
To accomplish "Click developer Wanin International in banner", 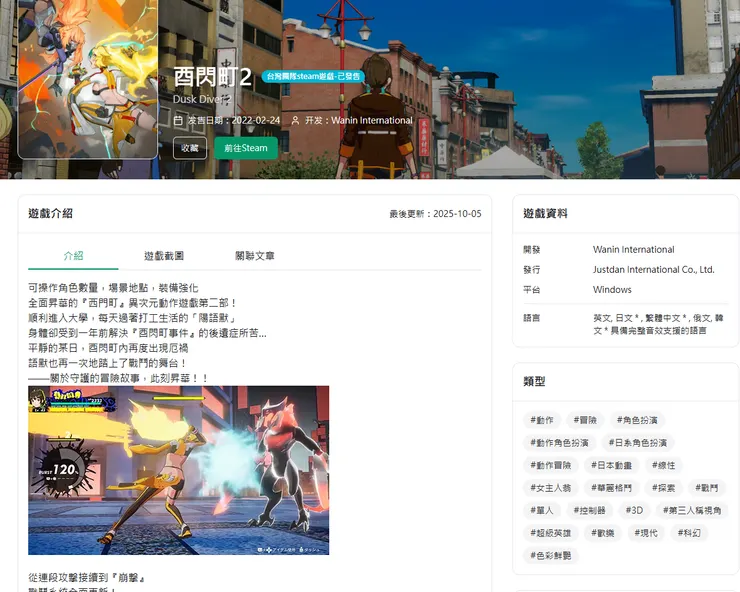I will point(371,120).
